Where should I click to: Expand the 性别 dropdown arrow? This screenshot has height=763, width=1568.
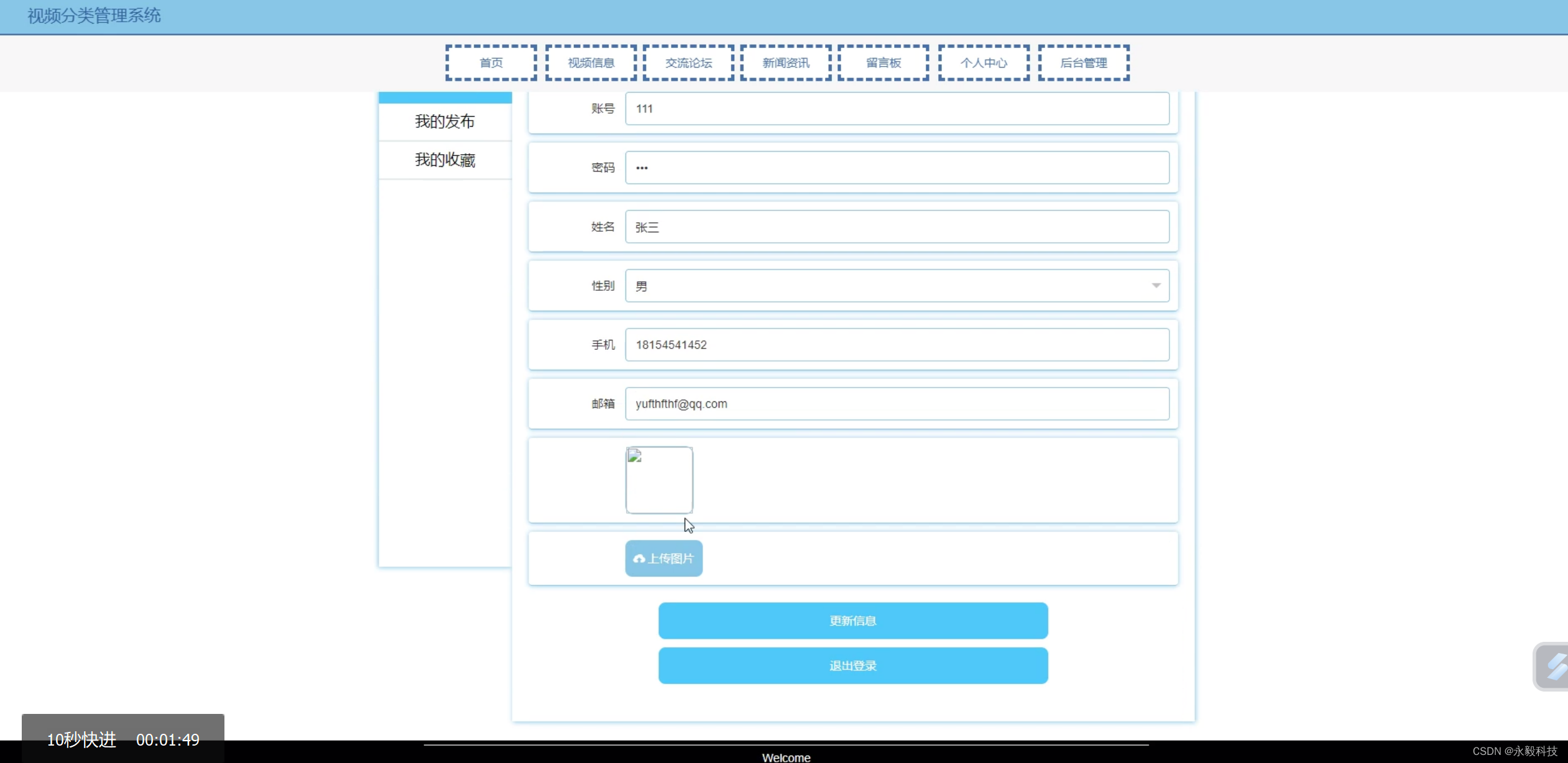point(1156,286)
